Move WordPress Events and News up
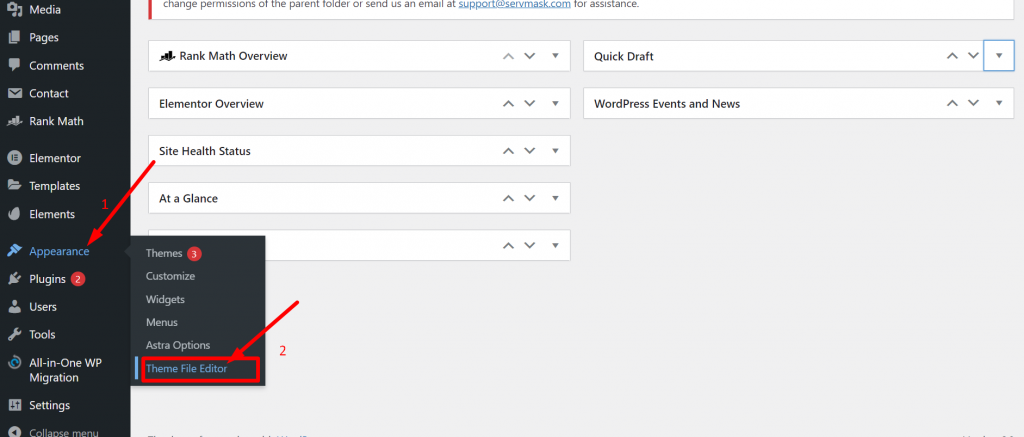Image resolution: width=1024 pixels, height=437 pixels. [x=952, y=103]
